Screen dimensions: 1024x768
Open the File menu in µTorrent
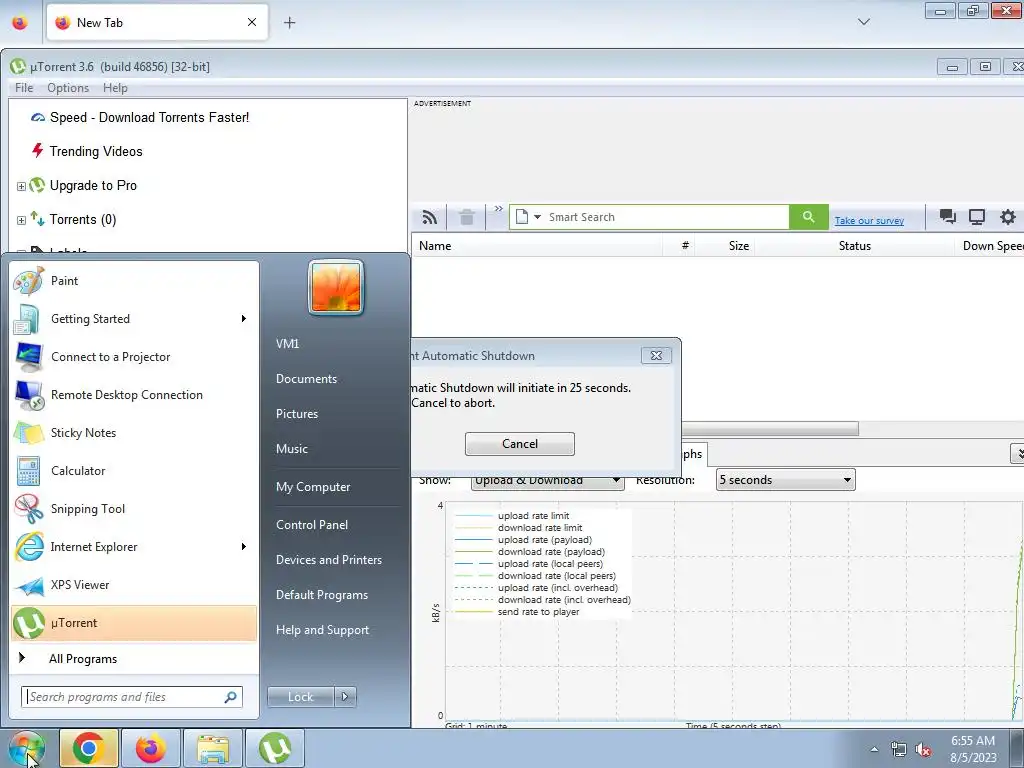(x=24, y=88)
